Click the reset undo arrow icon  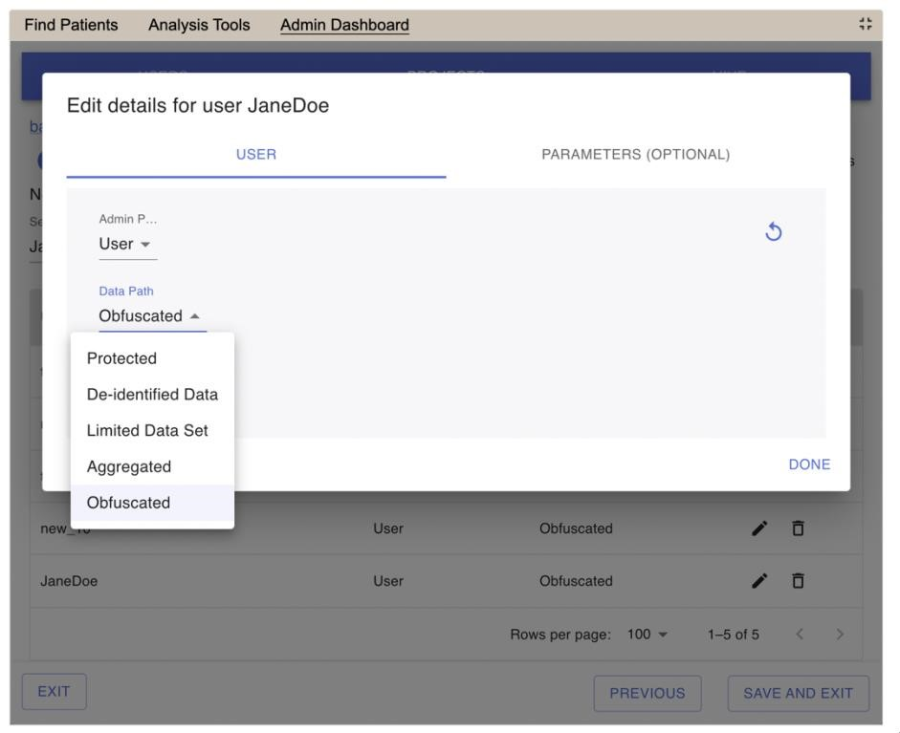point(772,232)
